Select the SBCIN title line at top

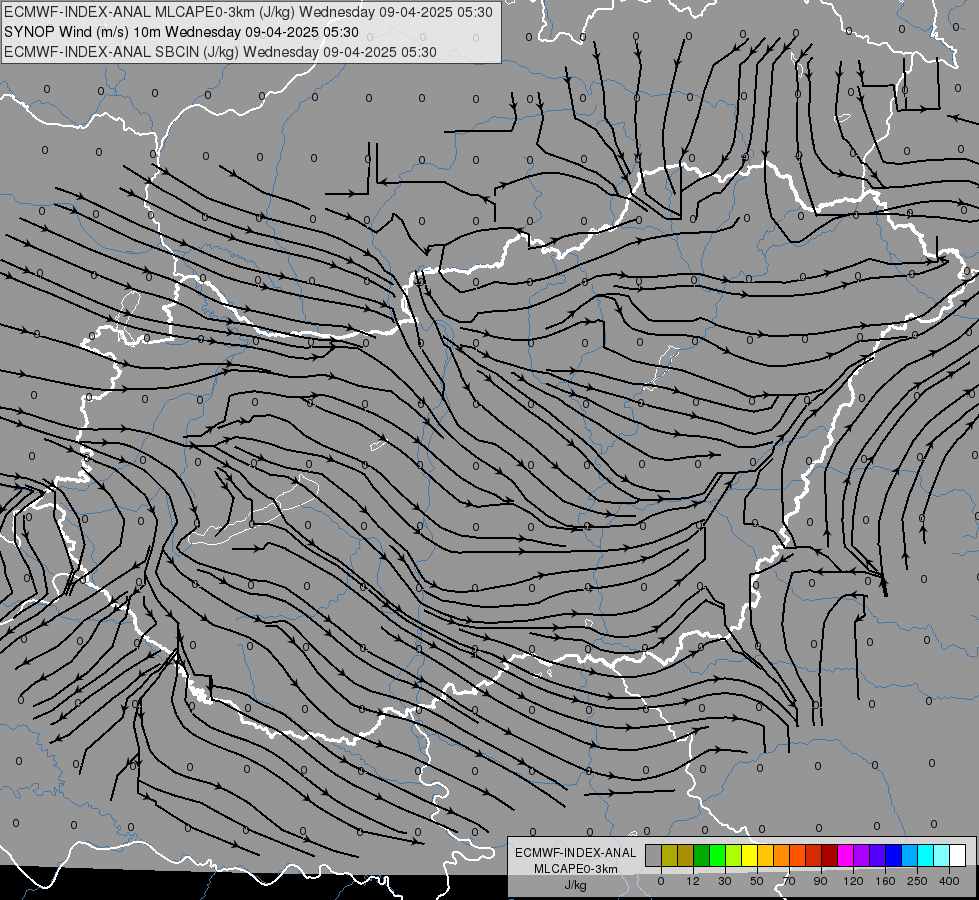pyautogui.click(x=220, y=52)
